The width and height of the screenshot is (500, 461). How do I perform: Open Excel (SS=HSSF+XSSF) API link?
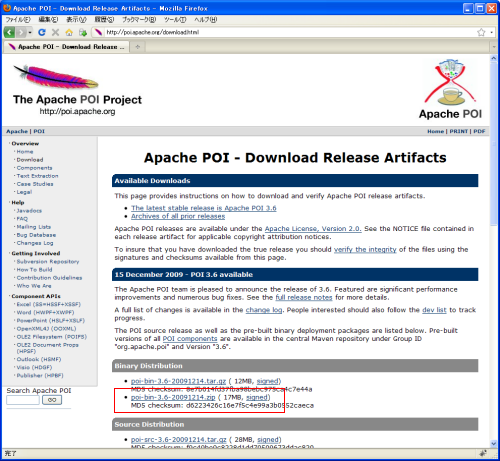coord(49,304)
